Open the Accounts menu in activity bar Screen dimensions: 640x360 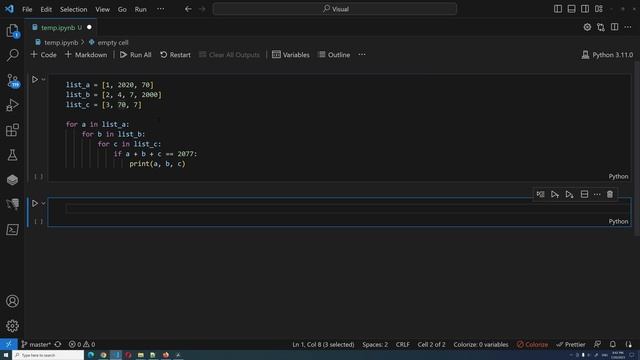tap(12, 301)
